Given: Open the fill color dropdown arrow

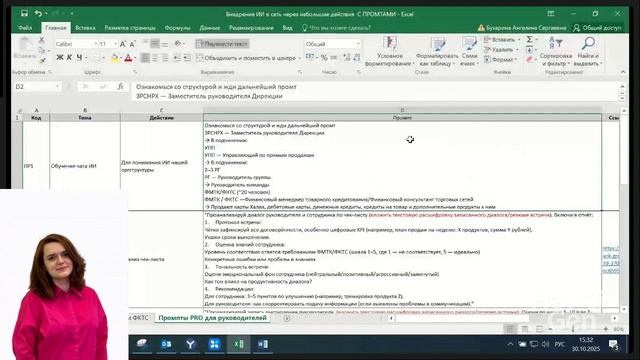Looking at the screenshot, I should point(121,58).
